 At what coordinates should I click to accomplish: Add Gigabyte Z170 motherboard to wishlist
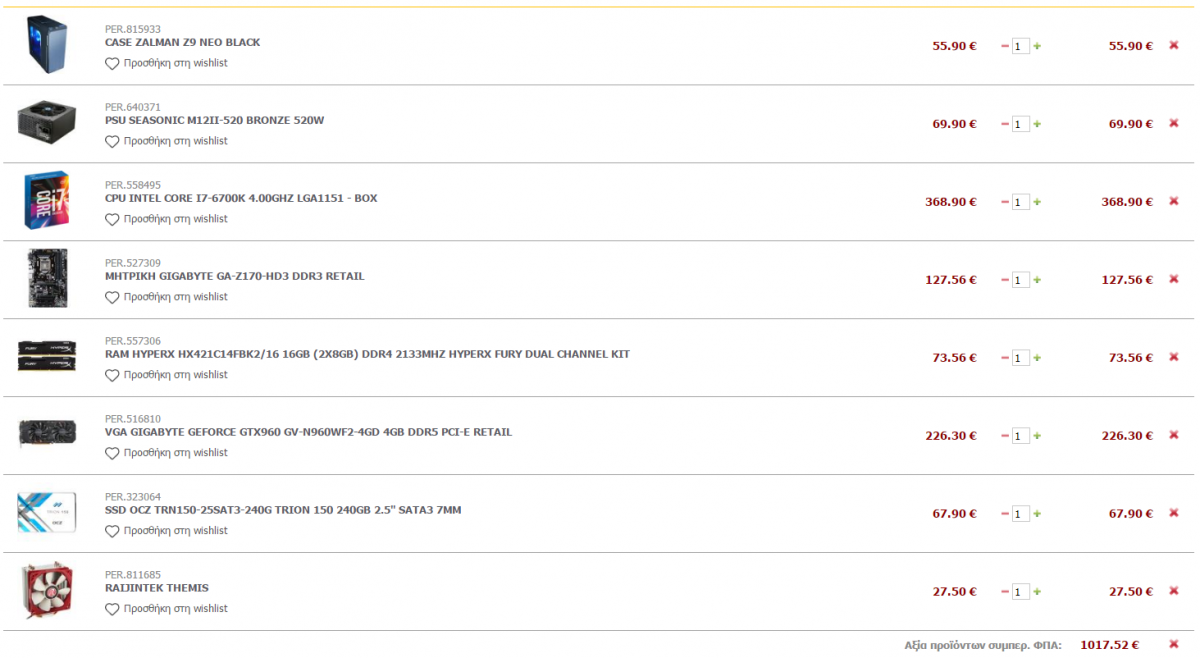(166, 297)
